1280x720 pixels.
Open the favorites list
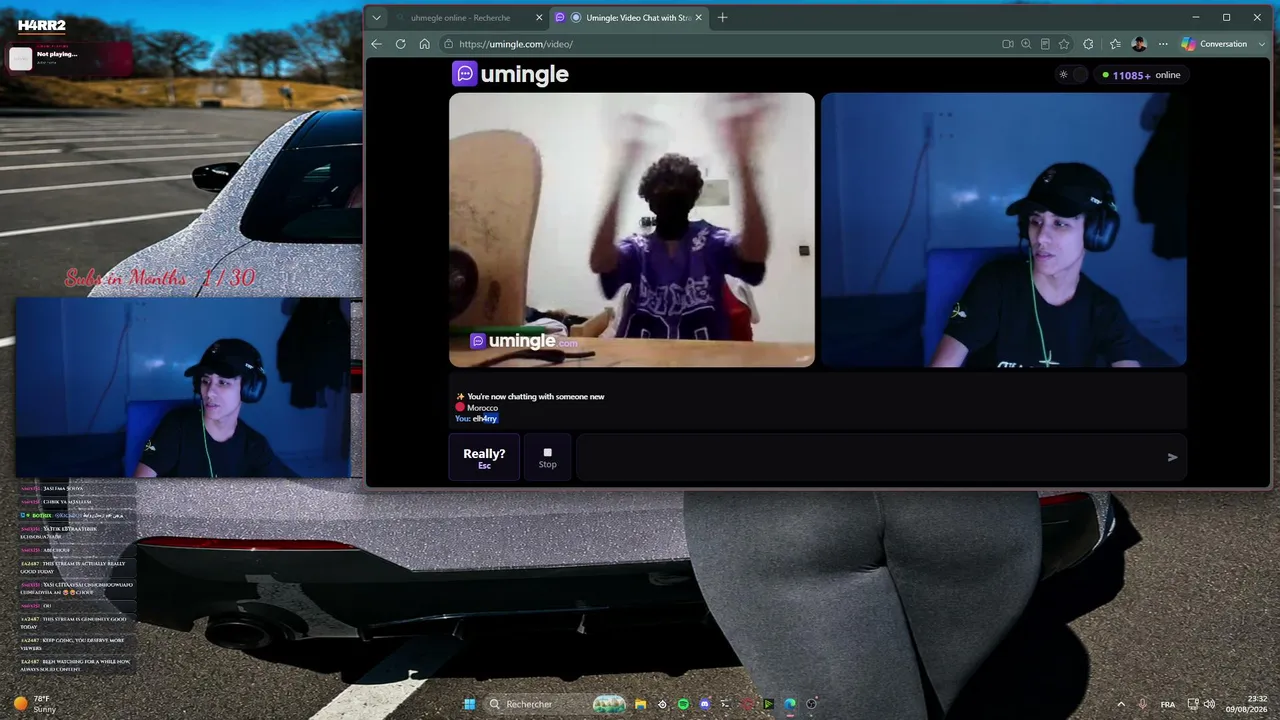click(1115, 44)
